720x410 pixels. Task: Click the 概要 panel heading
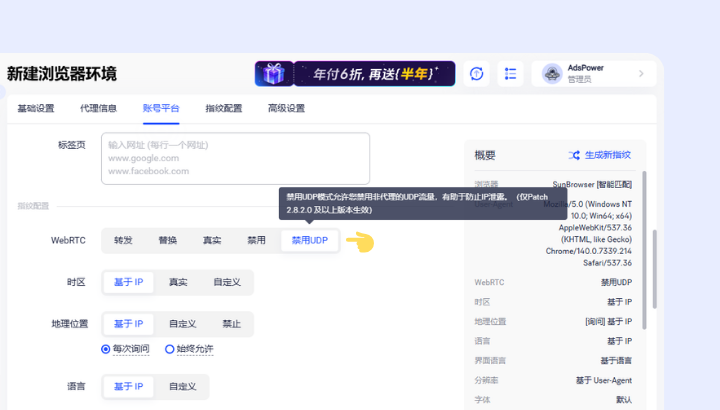485,155
